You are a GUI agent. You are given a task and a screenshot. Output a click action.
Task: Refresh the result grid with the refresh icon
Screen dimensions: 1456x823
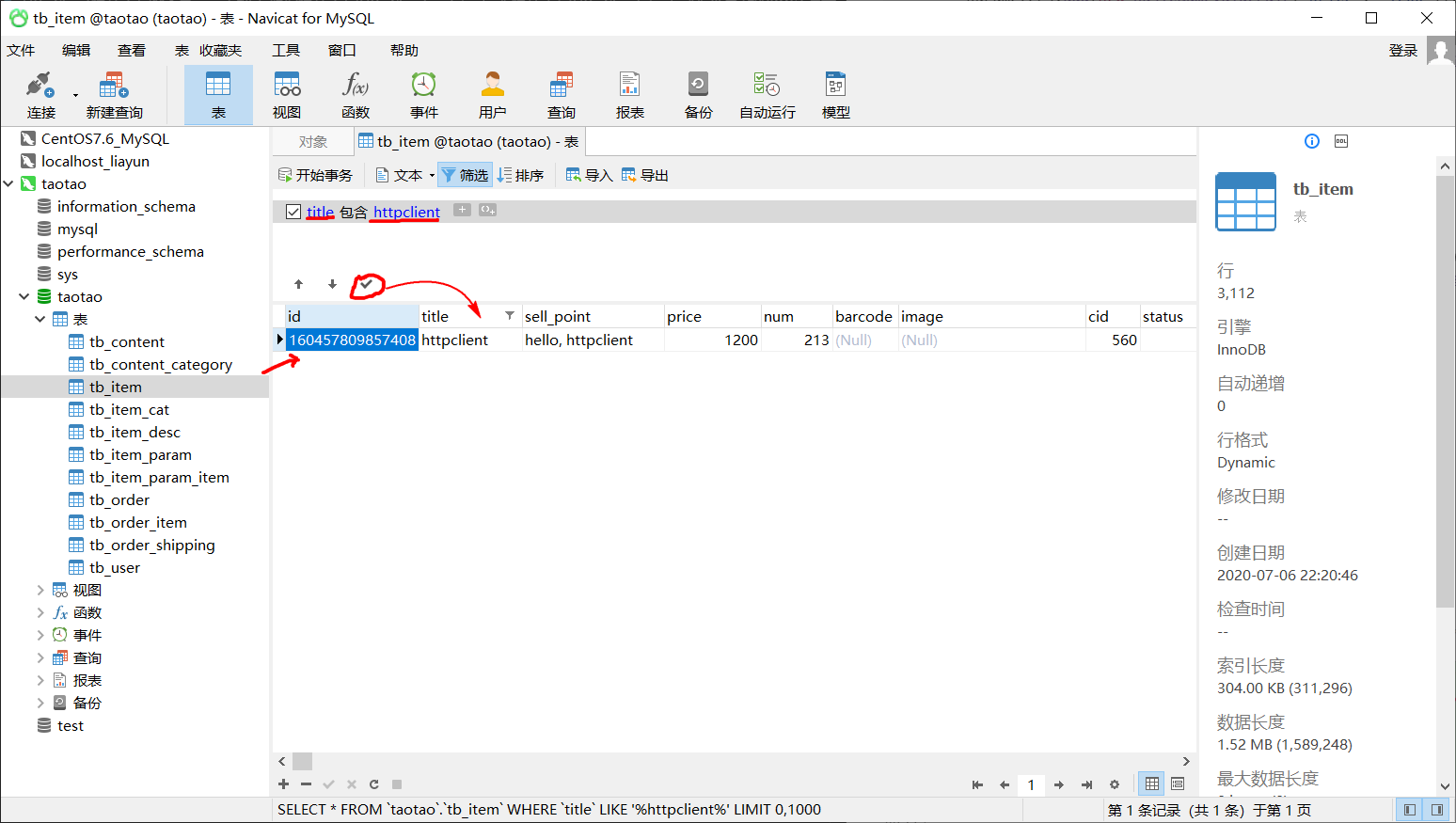(x=373, y=783)
